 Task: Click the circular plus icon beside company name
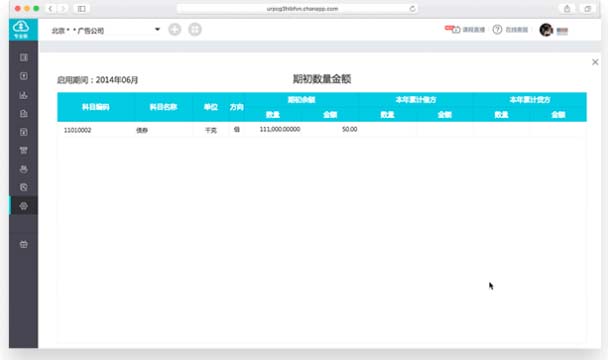click(175, 29)
